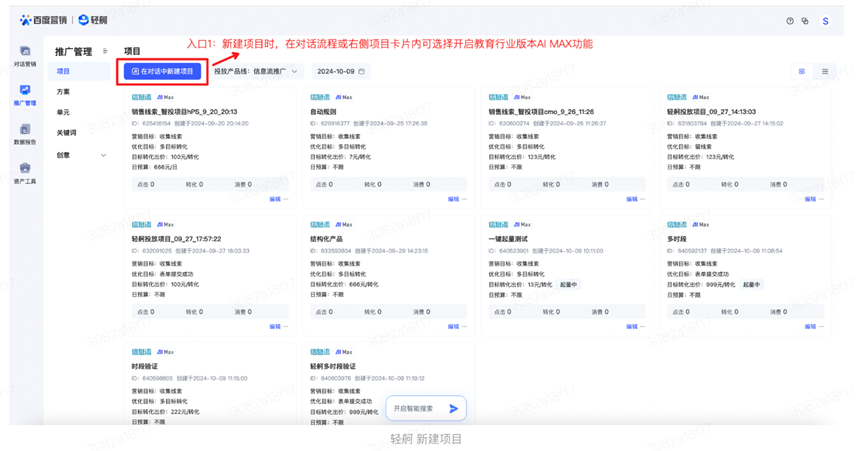The height and width of the screenshot is (451, 858).
Task: Open the 数据报告 sidebar icon
Action: coord(24,134)
